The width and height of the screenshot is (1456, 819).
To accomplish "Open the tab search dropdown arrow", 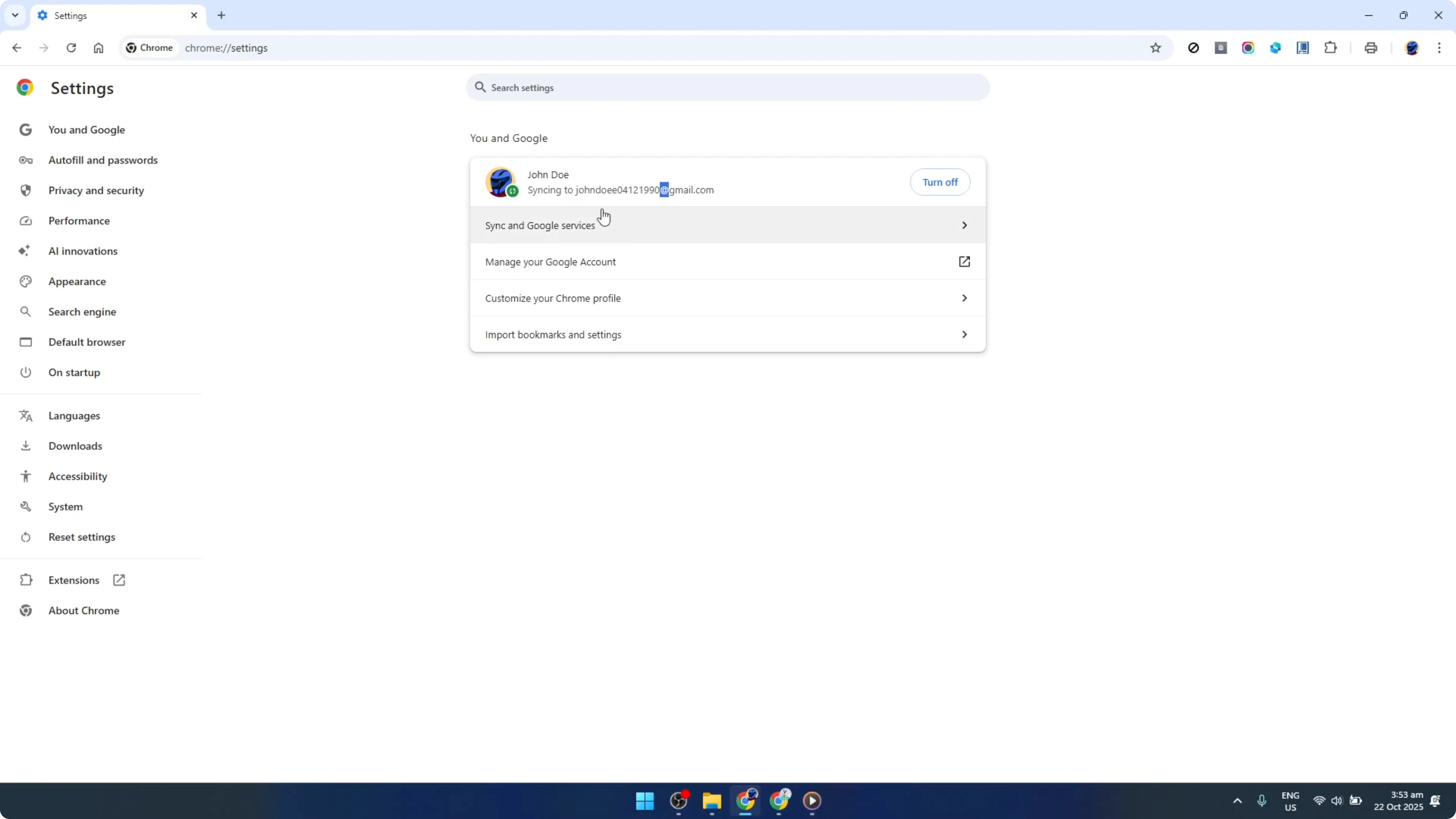I will (x=15, y=15).
